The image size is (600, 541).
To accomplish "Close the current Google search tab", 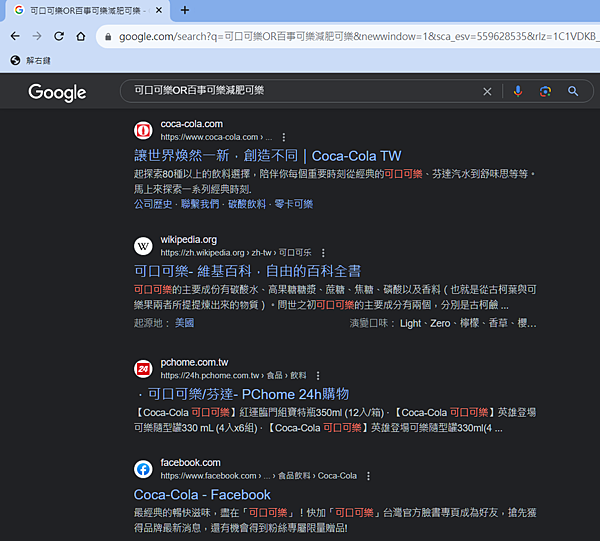I will 159,10.
